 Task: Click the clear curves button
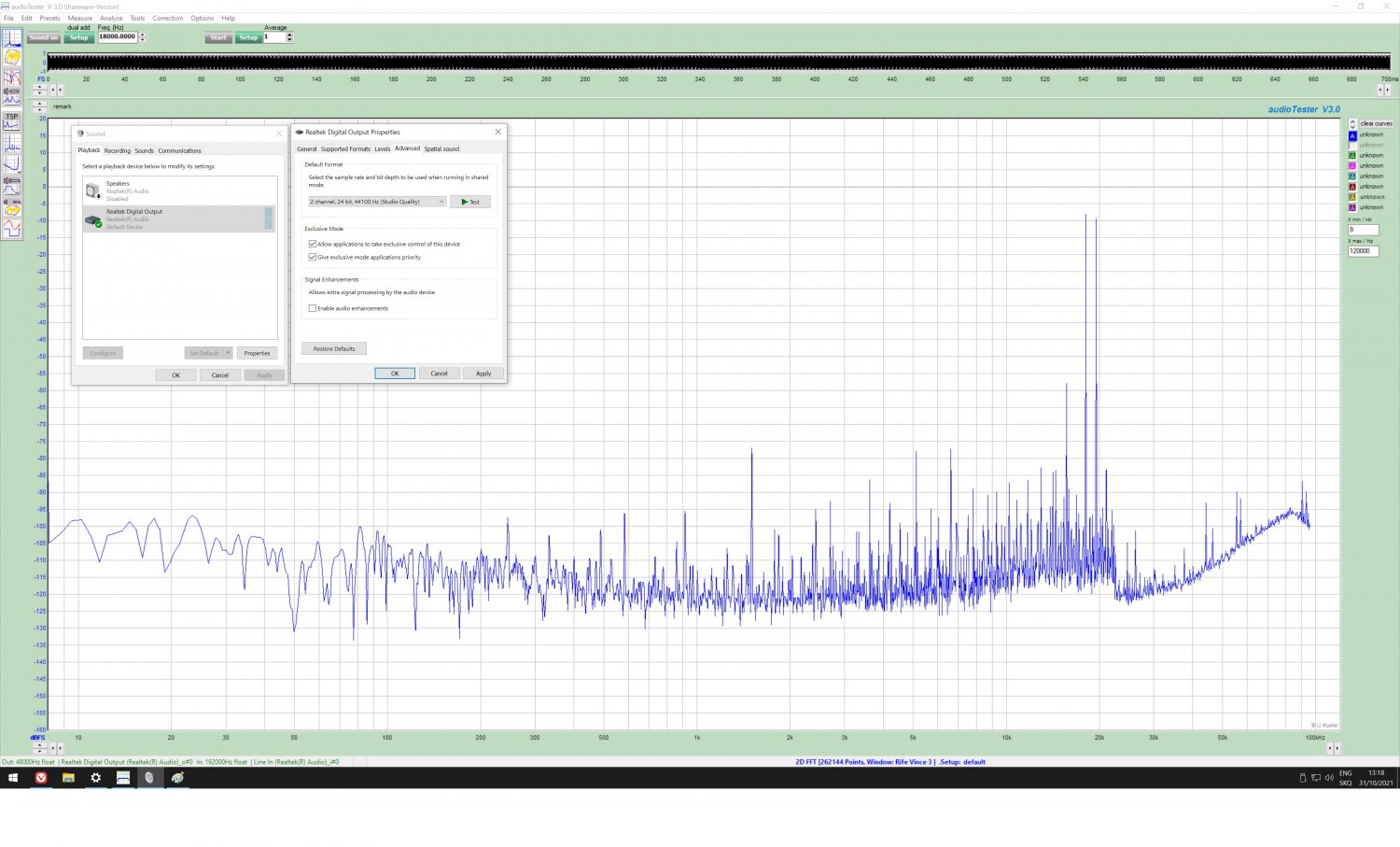pyautogui.click(x=1375, y=123)
